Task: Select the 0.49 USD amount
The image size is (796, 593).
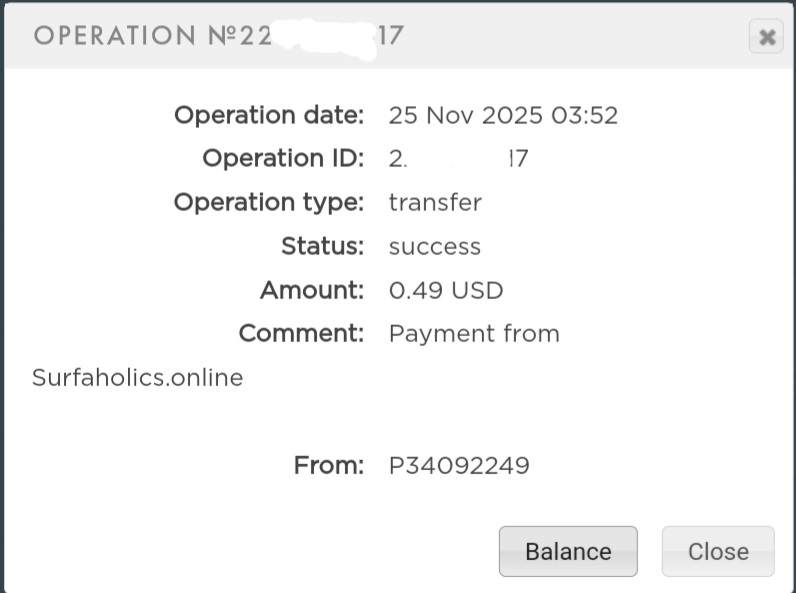Action: pos(446,290)
